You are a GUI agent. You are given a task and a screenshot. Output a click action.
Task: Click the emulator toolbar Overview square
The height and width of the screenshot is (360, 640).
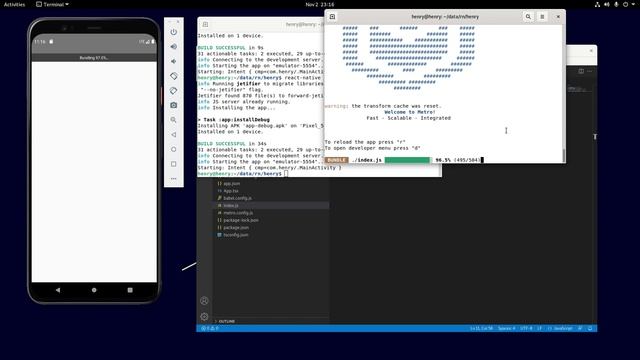click(x=174, y=164)
